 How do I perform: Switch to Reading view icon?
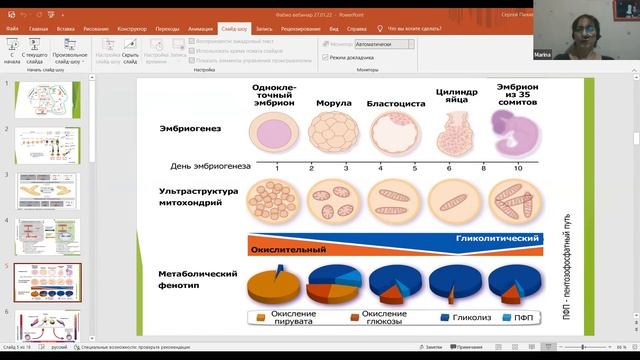click(531, 347)
